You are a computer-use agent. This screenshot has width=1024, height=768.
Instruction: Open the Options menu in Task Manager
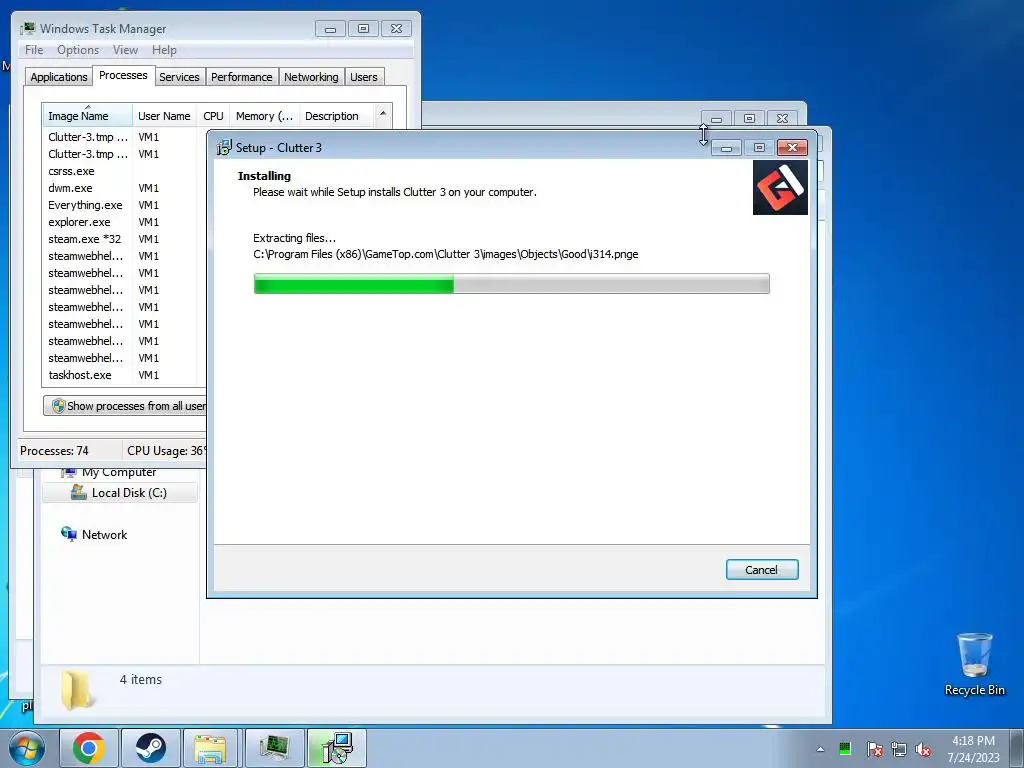(x=78, y=50)
